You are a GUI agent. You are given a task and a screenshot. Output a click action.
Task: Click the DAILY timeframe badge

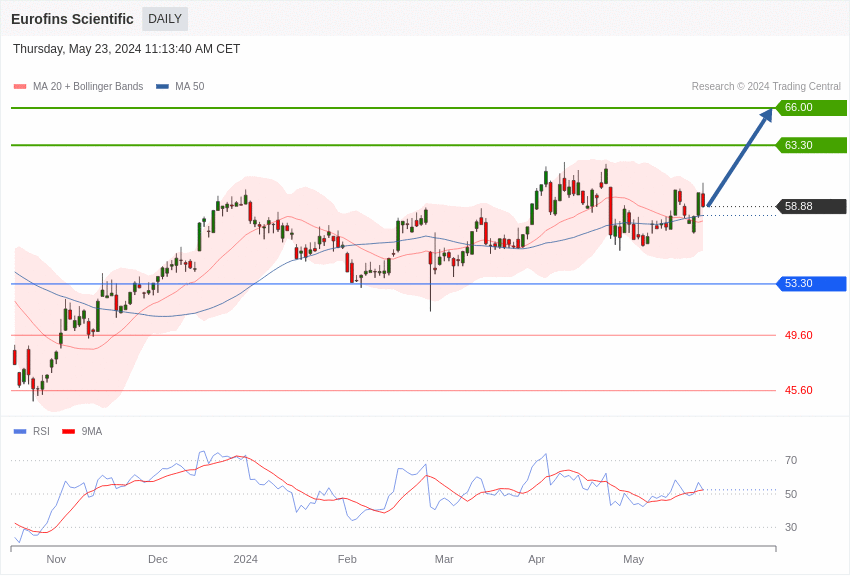tap(165, 19)
